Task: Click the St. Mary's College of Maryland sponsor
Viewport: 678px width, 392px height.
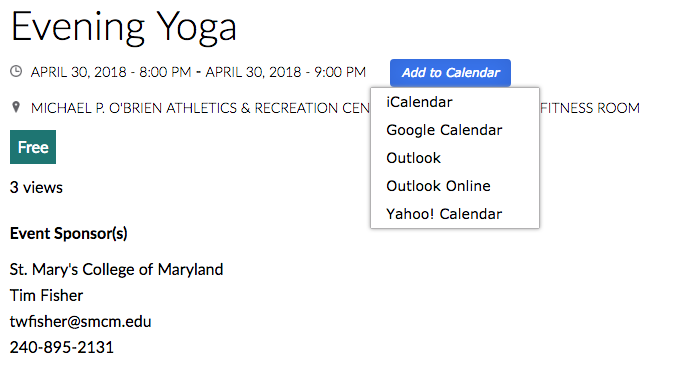Action: (x=116, y=270)
